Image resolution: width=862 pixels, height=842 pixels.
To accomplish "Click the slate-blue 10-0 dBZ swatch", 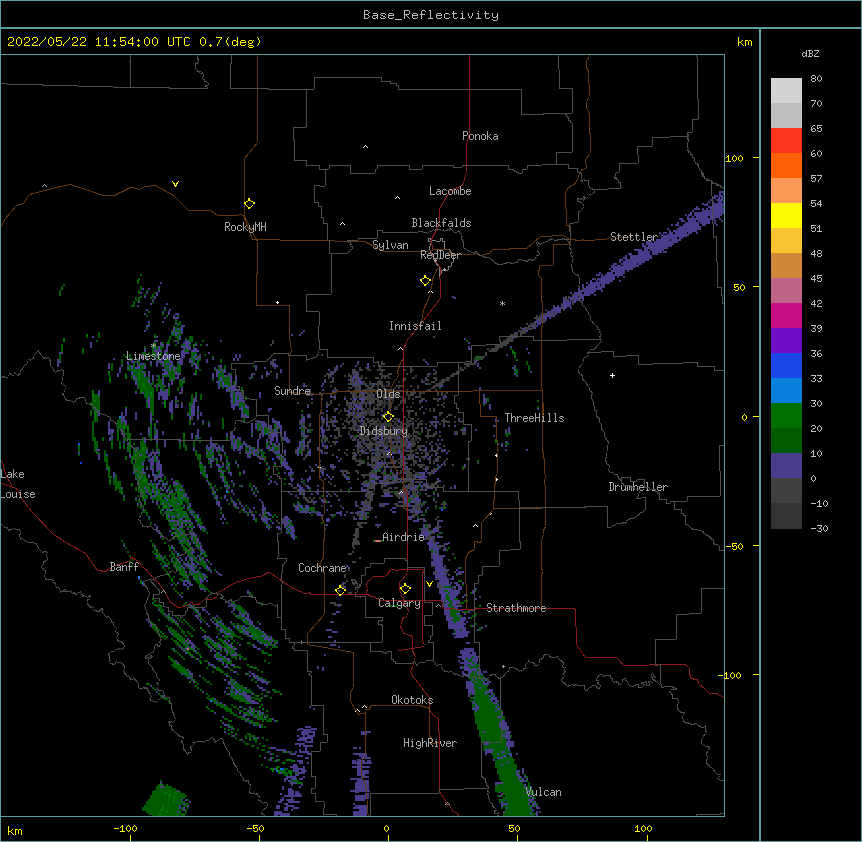I will point(786,466).
